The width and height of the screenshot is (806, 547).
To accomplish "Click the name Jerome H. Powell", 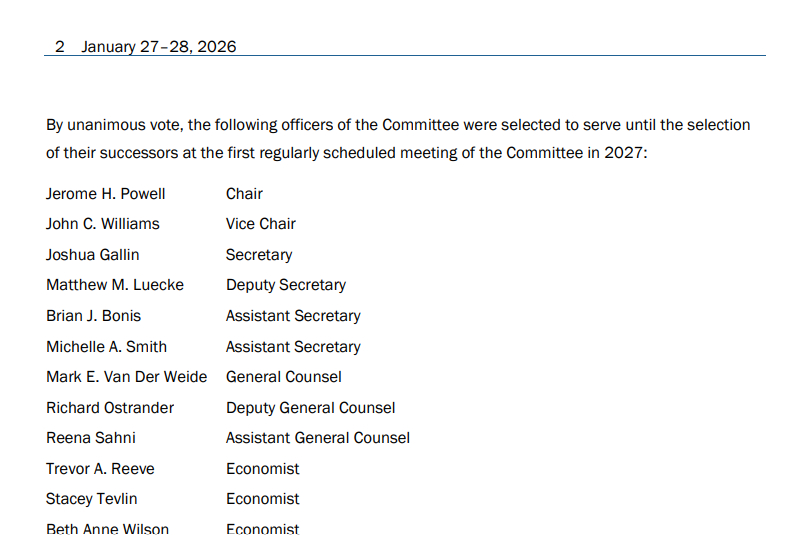I will (x=105, y=193).
